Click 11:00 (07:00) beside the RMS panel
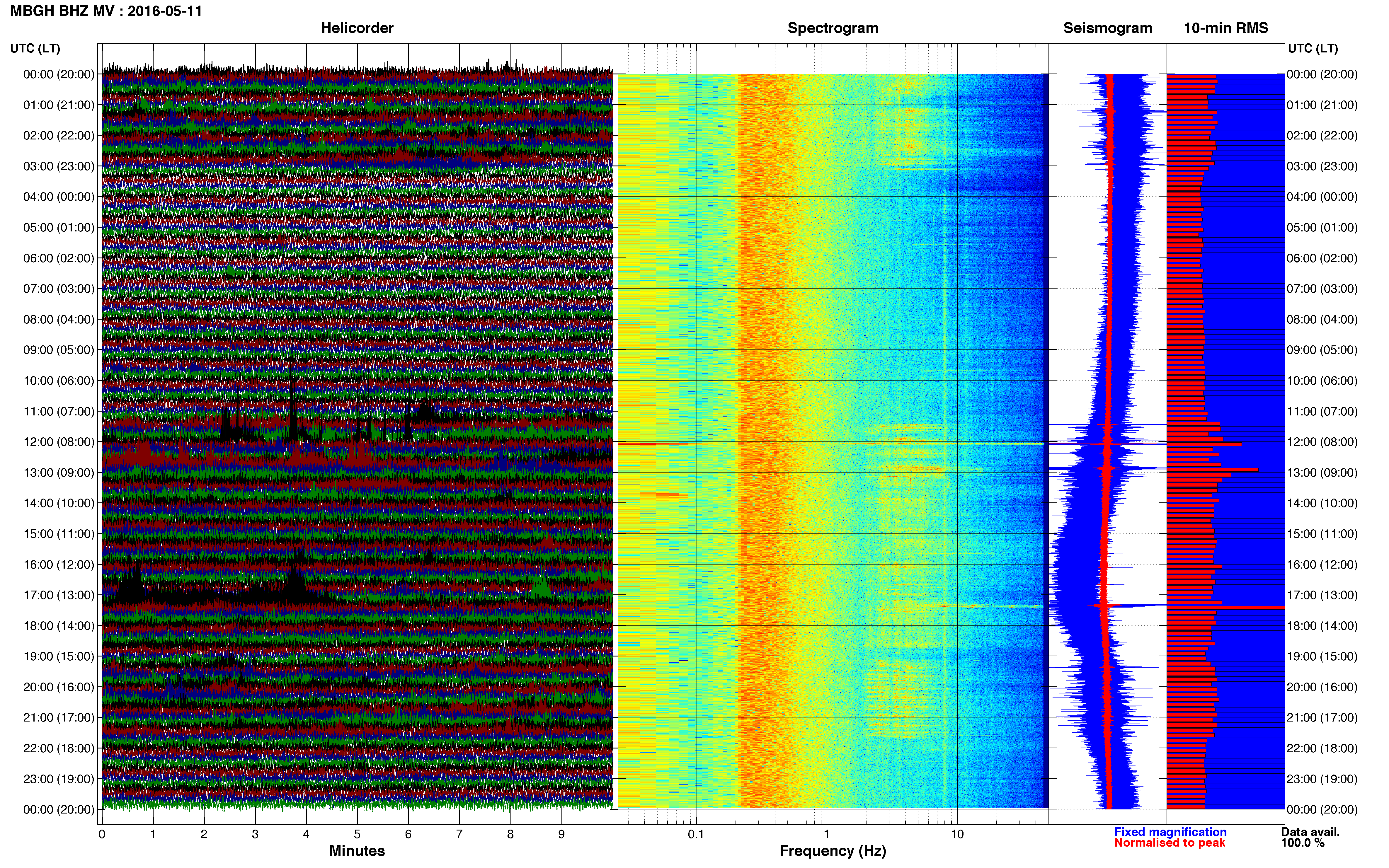Screen dimensions: 1389x868 (x=1322, y=412)
